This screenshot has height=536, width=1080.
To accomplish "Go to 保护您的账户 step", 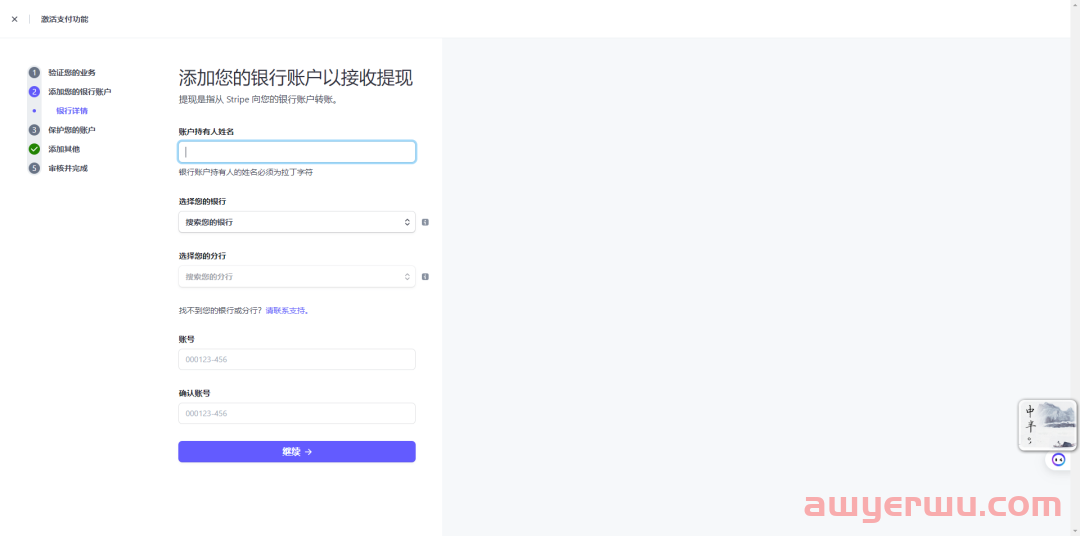I will (72, 130).
